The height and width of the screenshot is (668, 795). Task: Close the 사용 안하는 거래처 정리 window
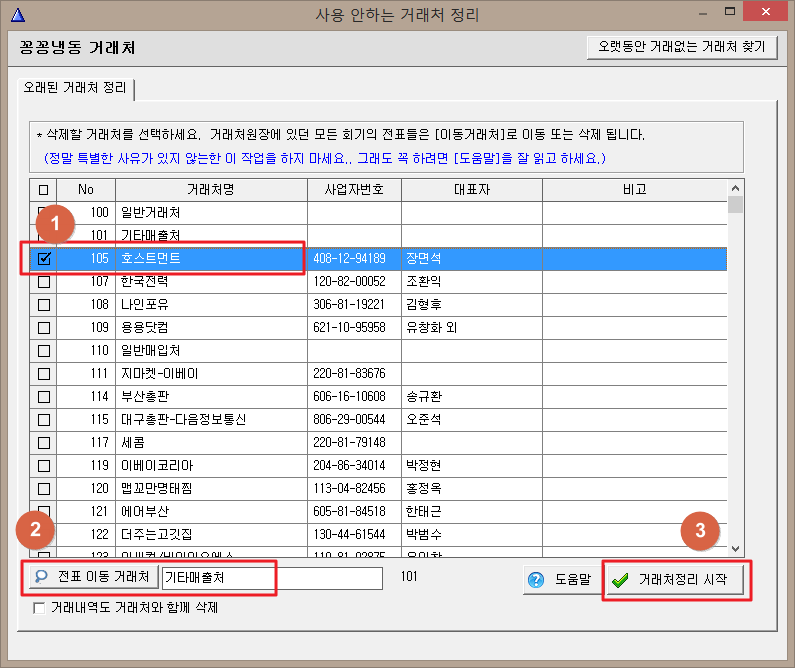[x=765, y=12]
